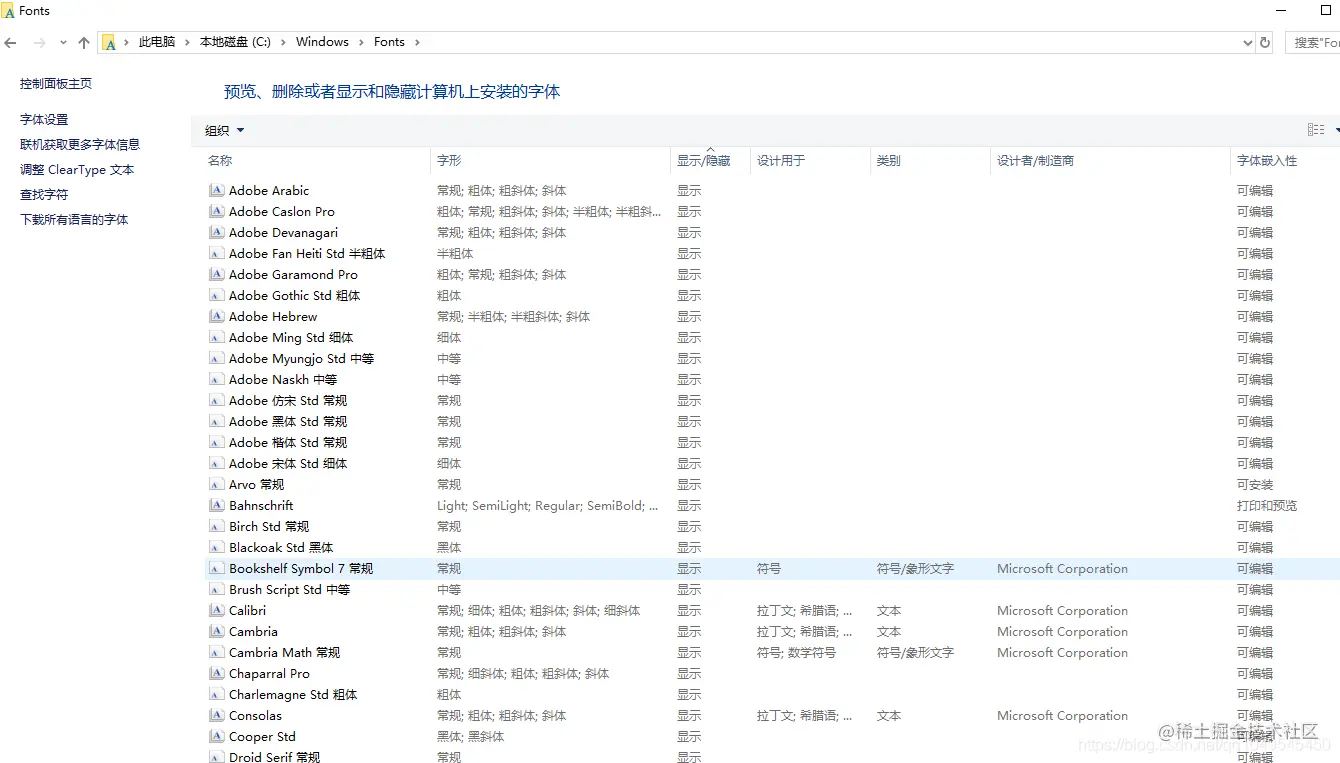Click Microsoft Corporation in Consolas row

tap(1062, 715)
